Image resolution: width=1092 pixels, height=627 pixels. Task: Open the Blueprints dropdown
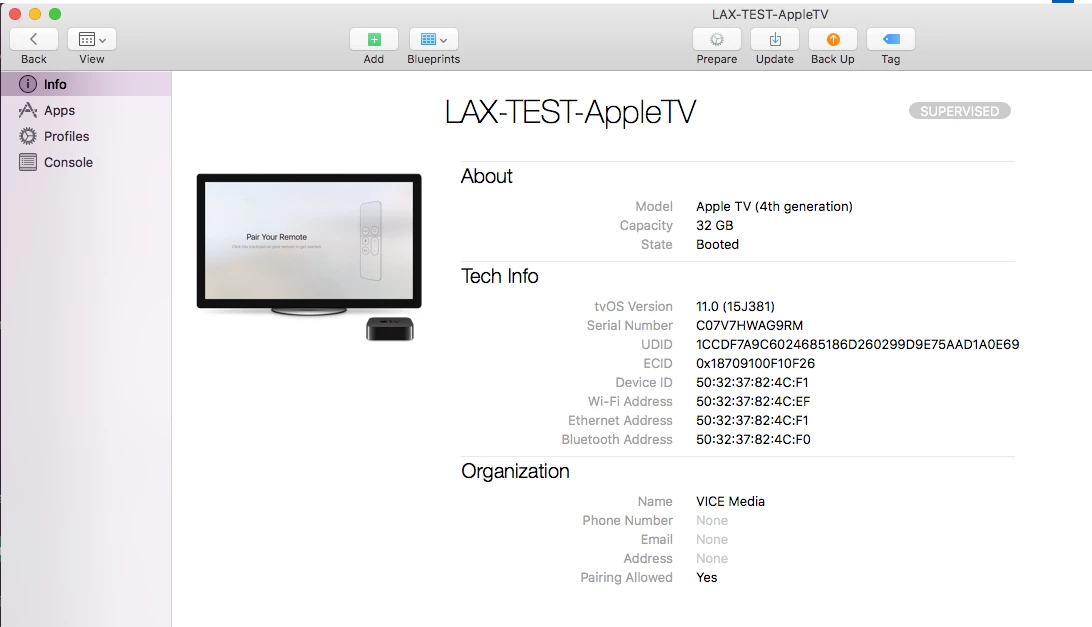click(x=433, y=39)
